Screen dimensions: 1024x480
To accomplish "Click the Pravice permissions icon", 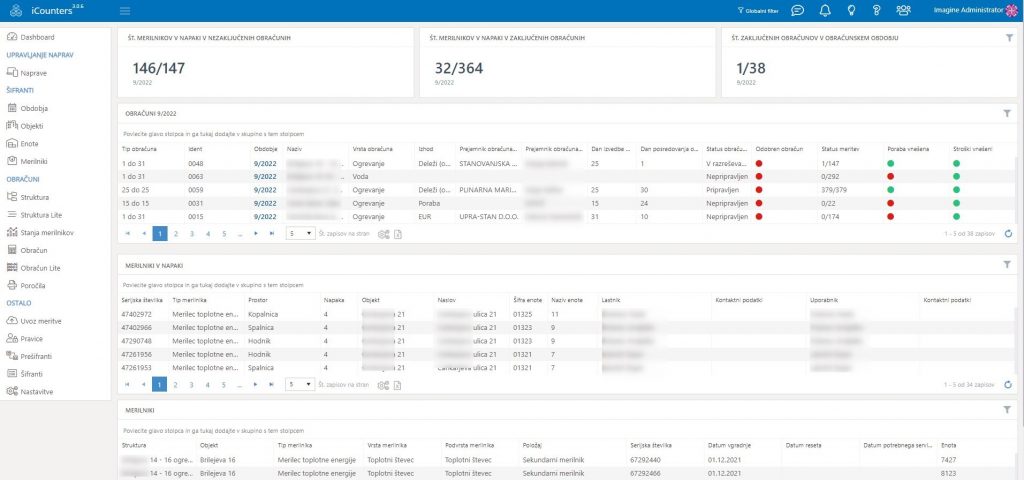I will click(x=12, y=338).
